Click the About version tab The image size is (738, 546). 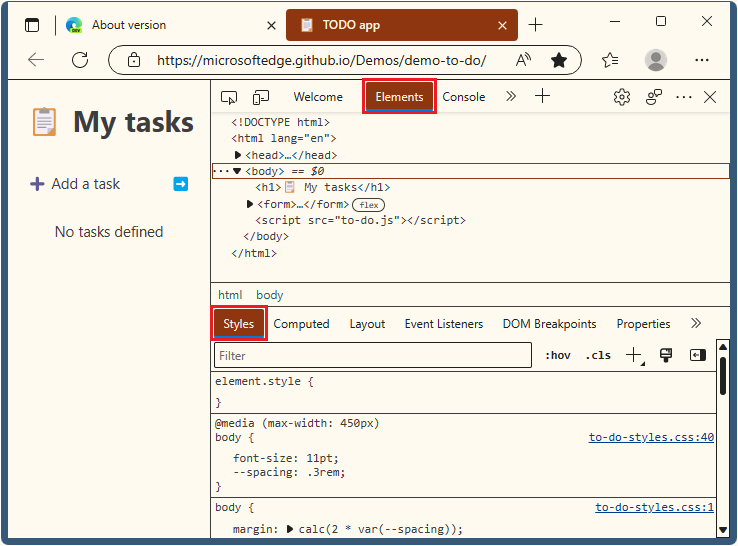(x=172, y=25)
